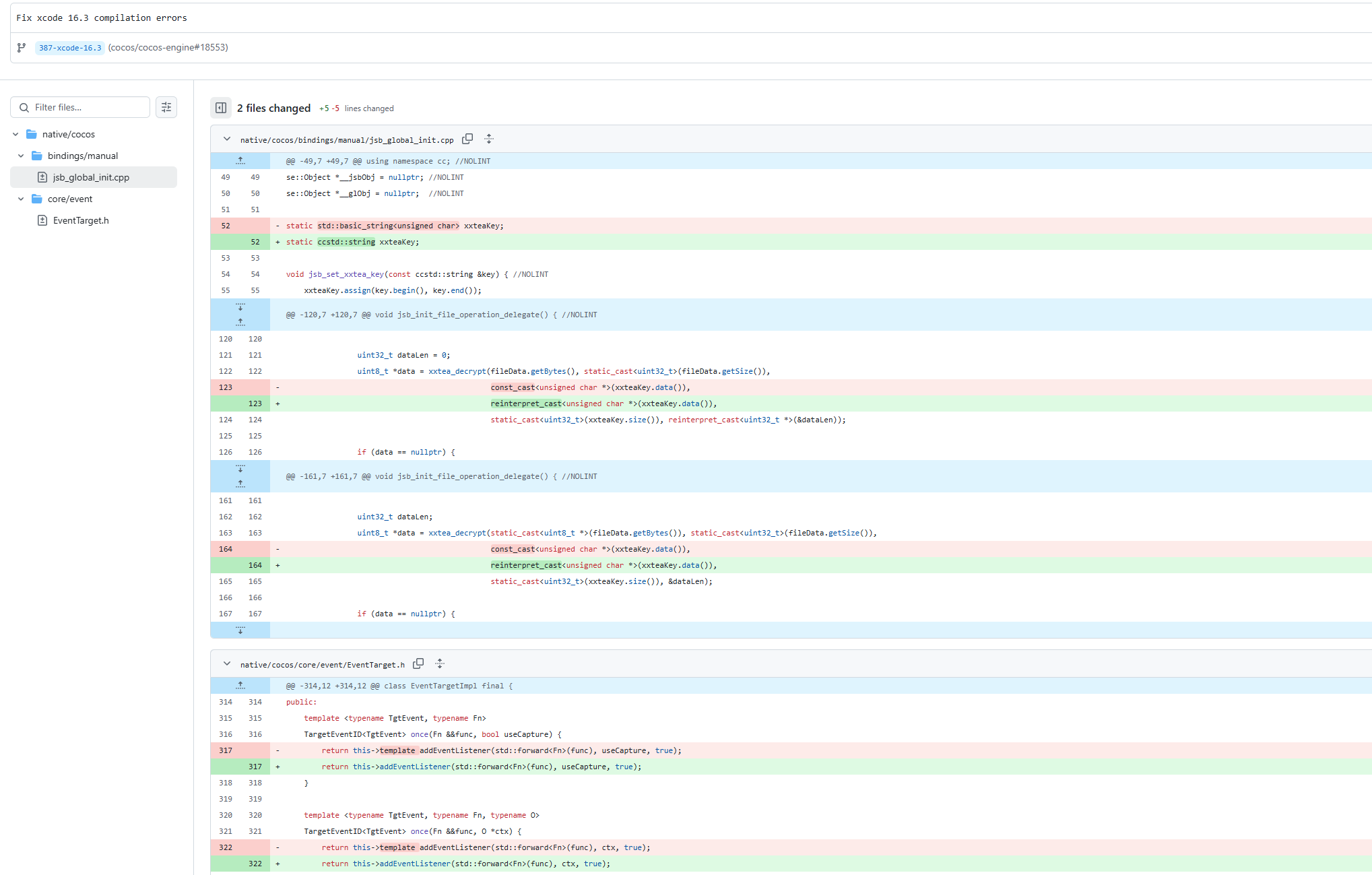Collapse the jsb_global_init.cpp diff

coord(227,139)
